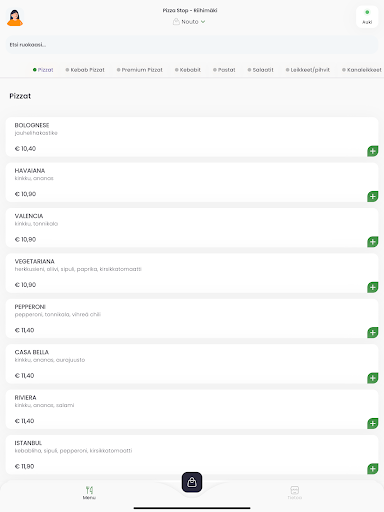Select the Premium Pizzat category tab

(140, 70)
